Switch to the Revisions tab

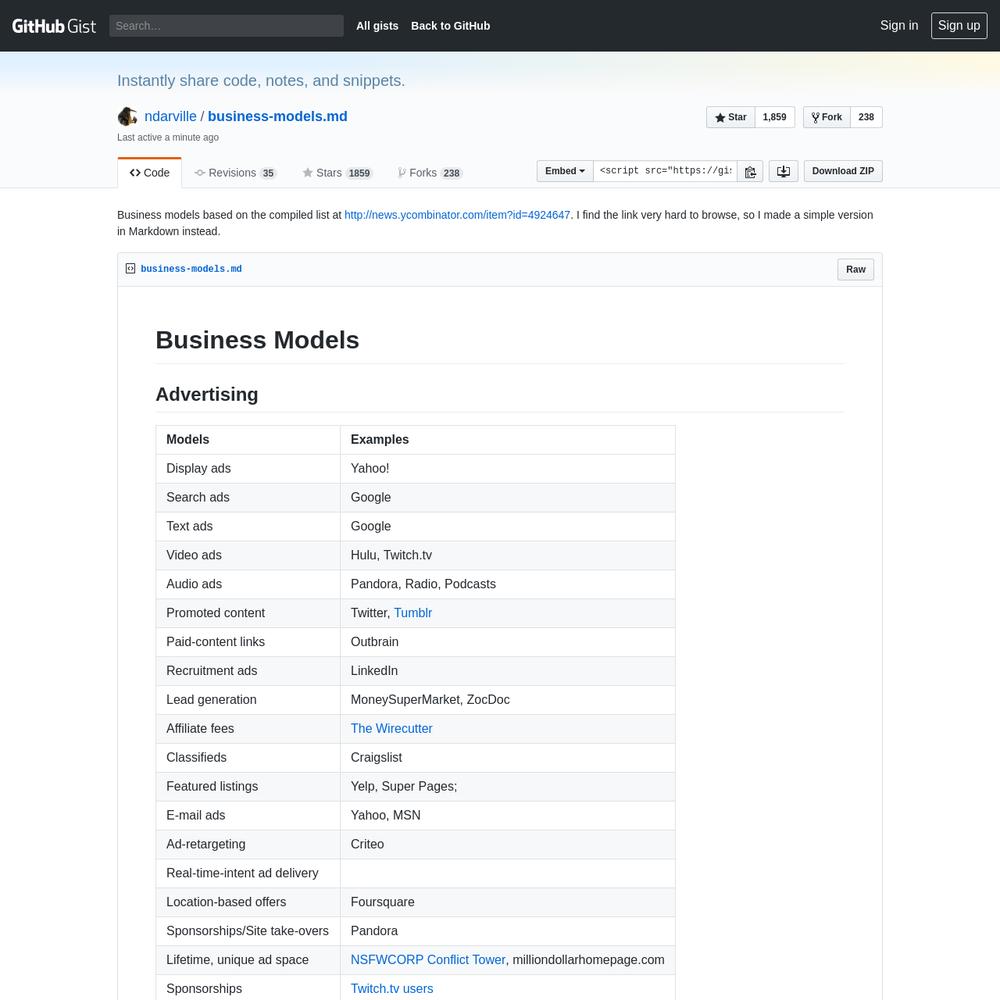click(235, 173)
